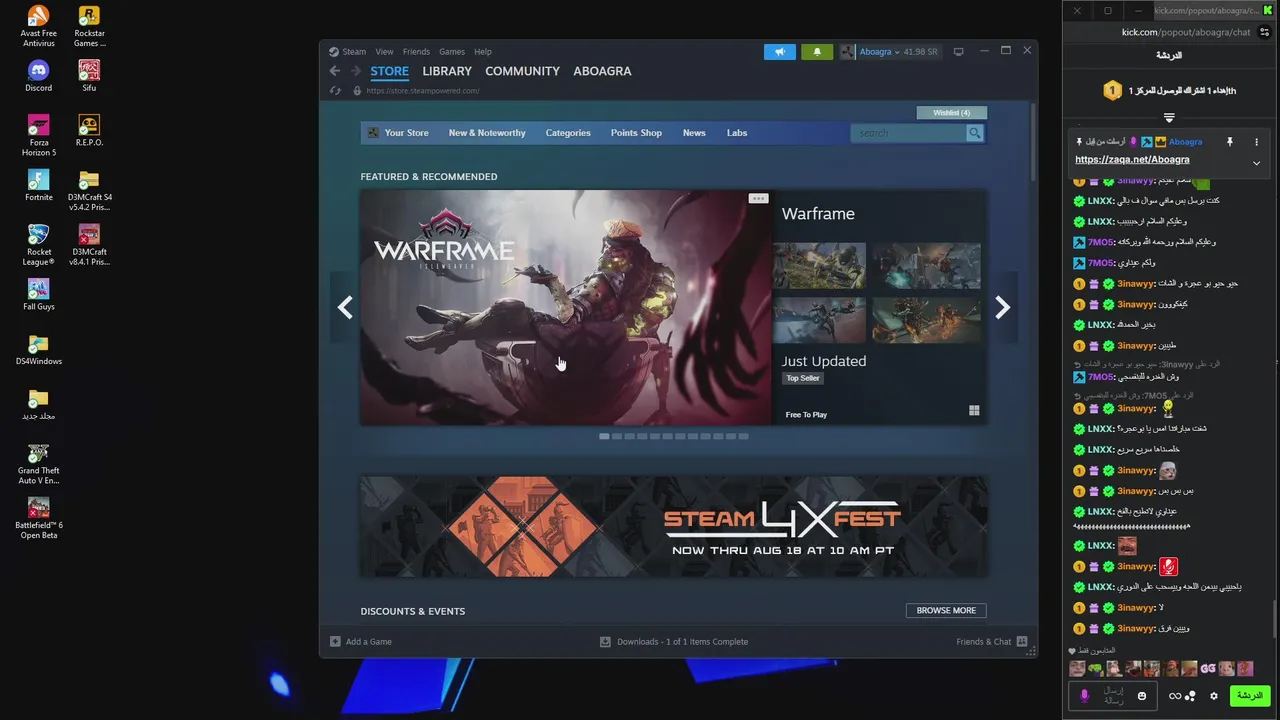
Task: Click the store search magnifier icon
Action: pos(974,133)
